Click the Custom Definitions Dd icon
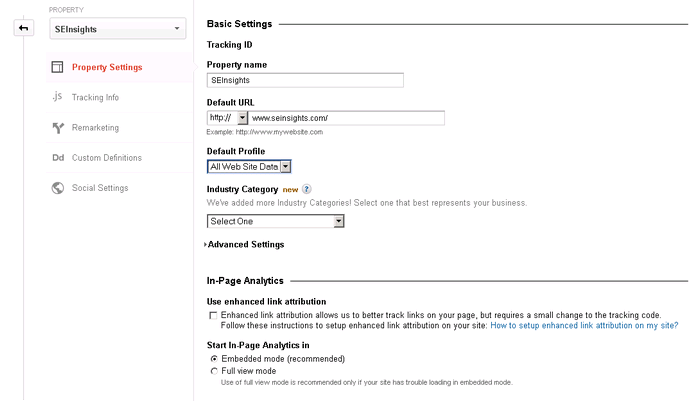Viewport: 700px width, 401px height. pos(57,158)
